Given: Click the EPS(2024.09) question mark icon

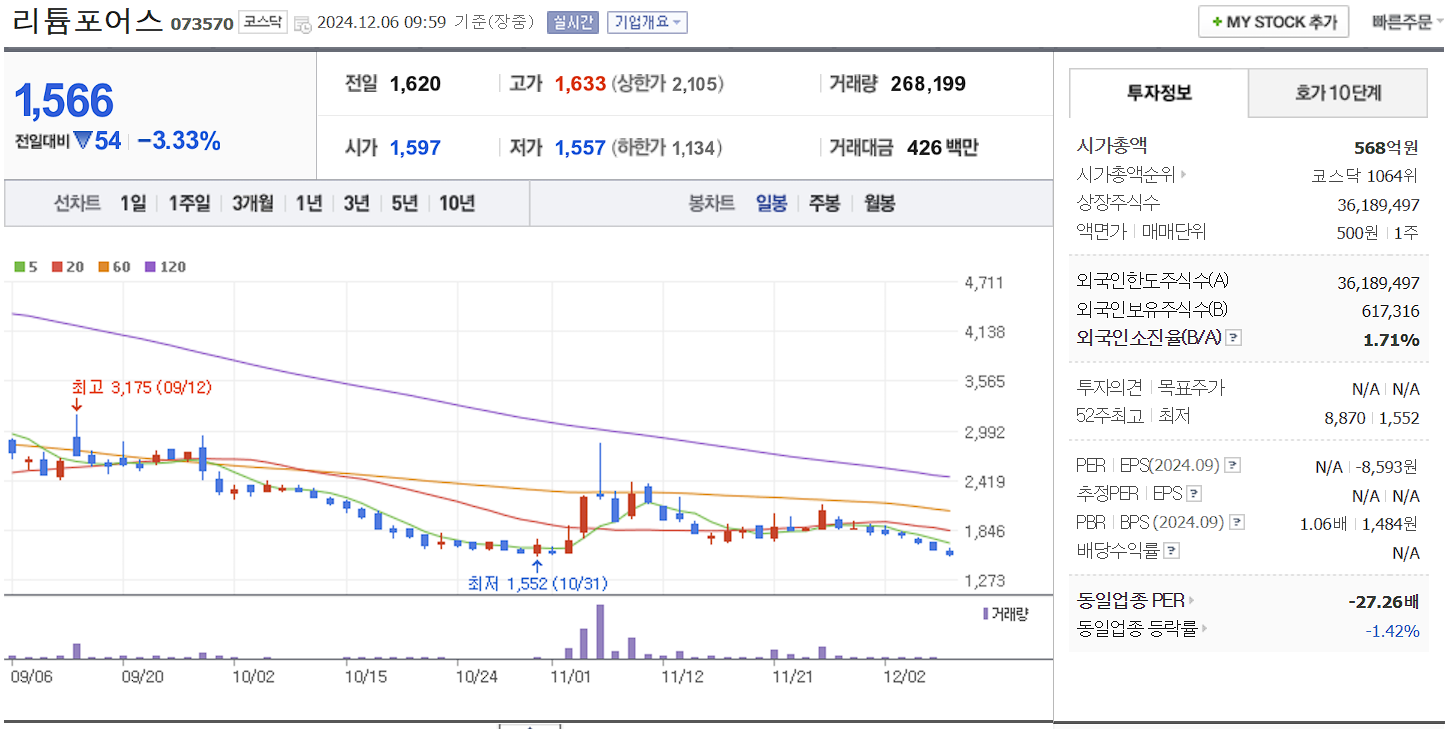Looking at the screenshot, I should [1233, 465].
